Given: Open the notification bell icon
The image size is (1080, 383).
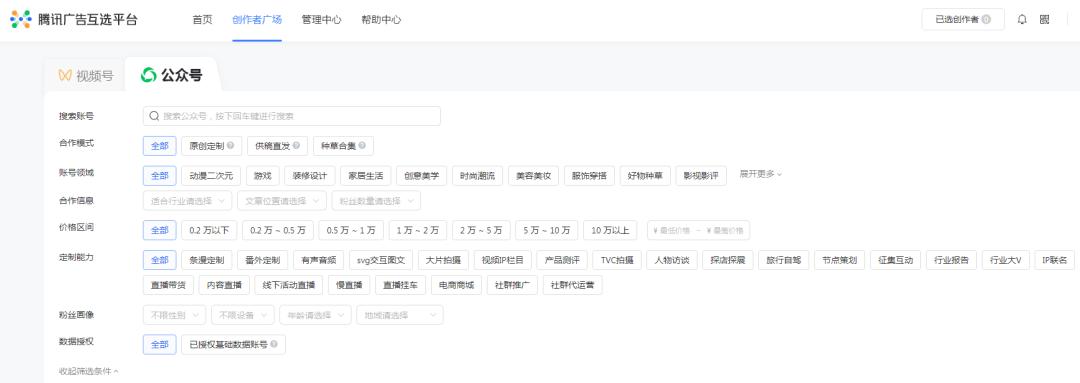Looking at the screenshot, I should (x=1022, y=19).
